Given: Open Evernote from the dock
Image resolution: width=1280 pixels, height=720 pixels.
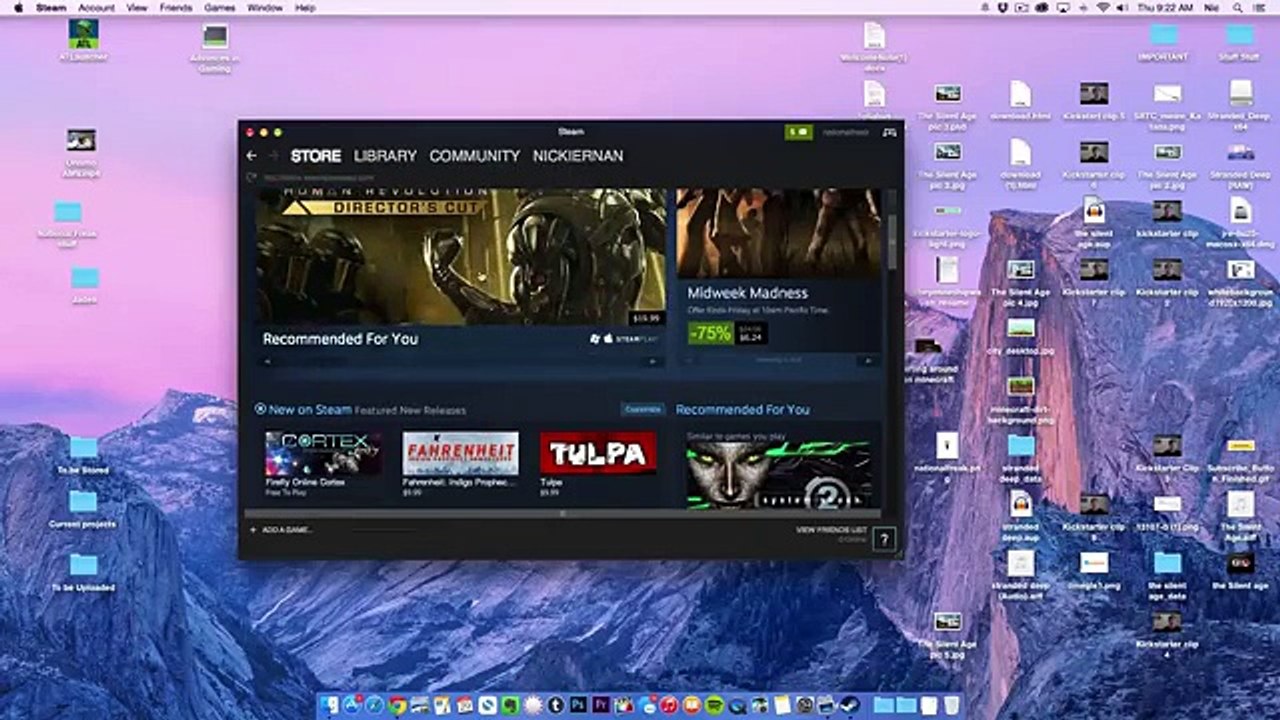Looking at the screenshot, I should pyautogui.click(x=511, y=705).
